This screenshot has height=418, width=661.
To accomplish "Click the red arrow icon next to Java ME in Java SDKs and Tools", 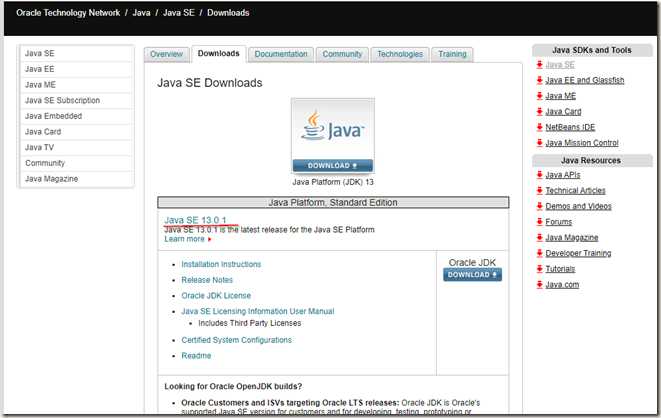I will (x=539, y=96).
